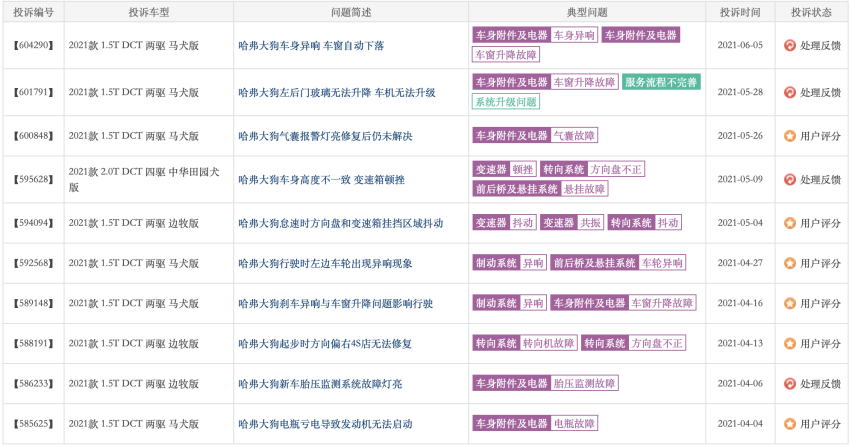852x446 pixels.
Task: Open complaint 哈弗大狗车身异响 车窗自动下落
Action: click(311, 46)
